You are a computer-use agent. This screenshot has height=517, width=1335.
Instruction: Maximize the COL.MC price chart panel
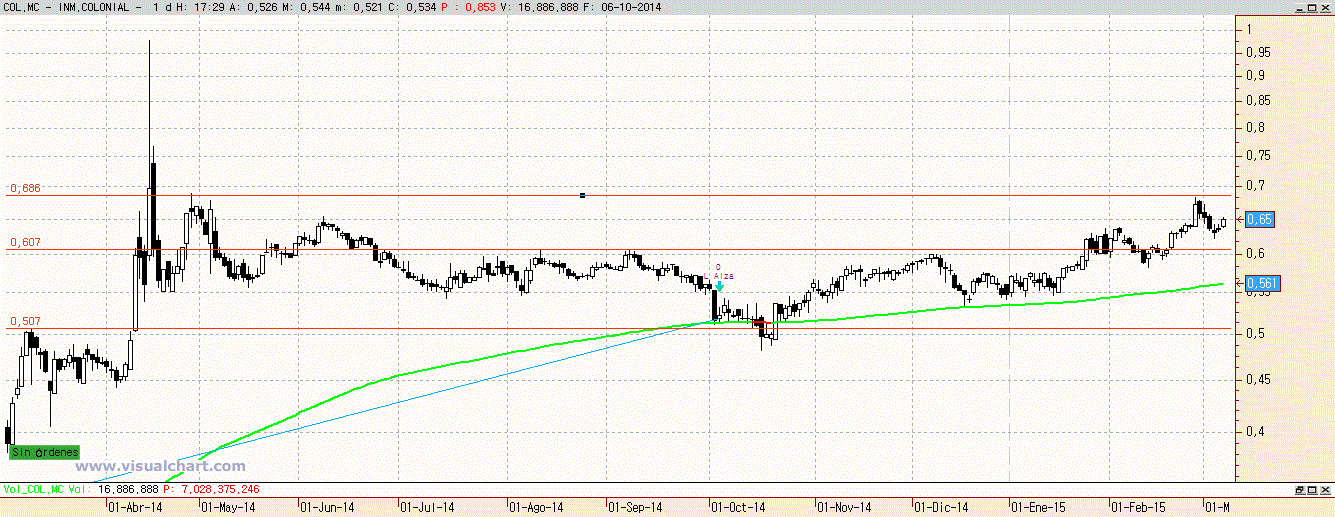click(1312, 7)
